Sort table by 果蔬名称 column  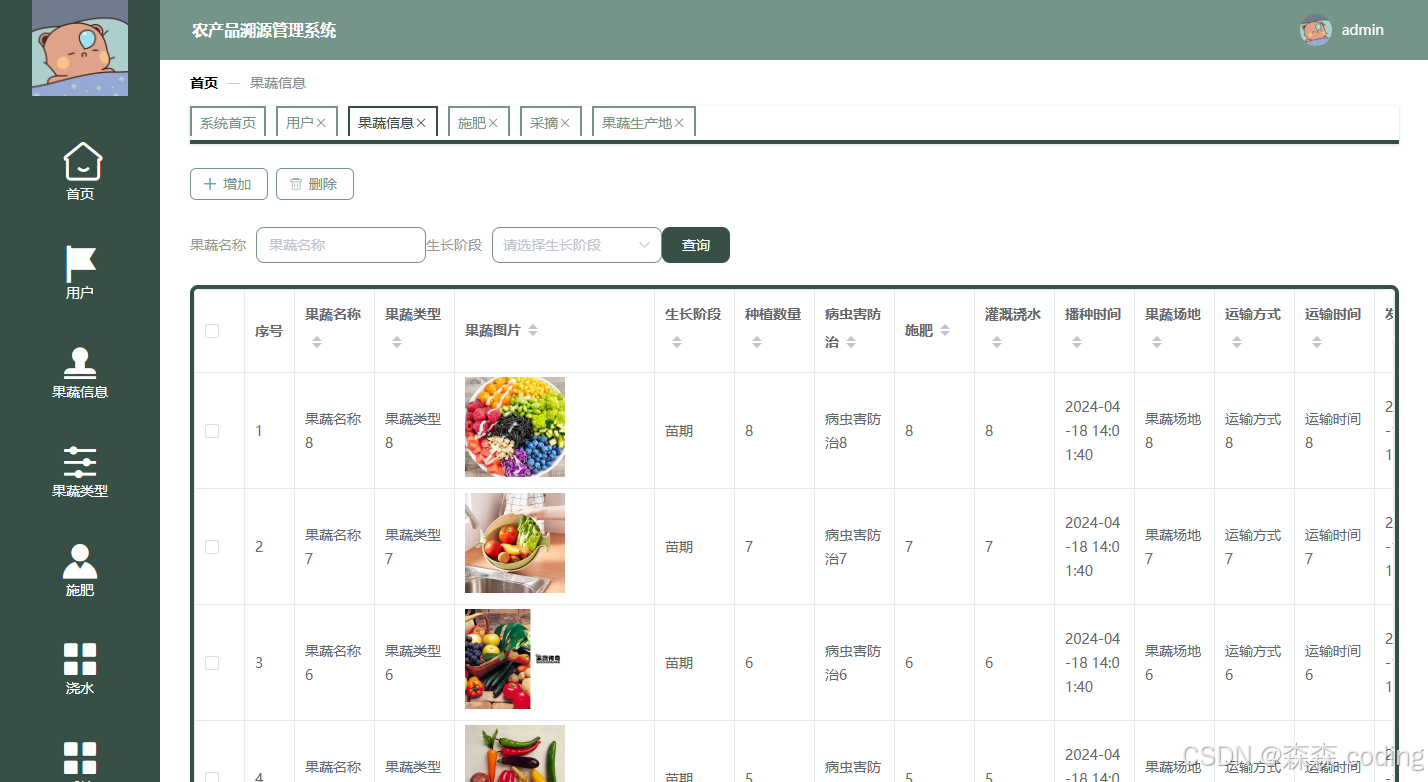[317, 342]
